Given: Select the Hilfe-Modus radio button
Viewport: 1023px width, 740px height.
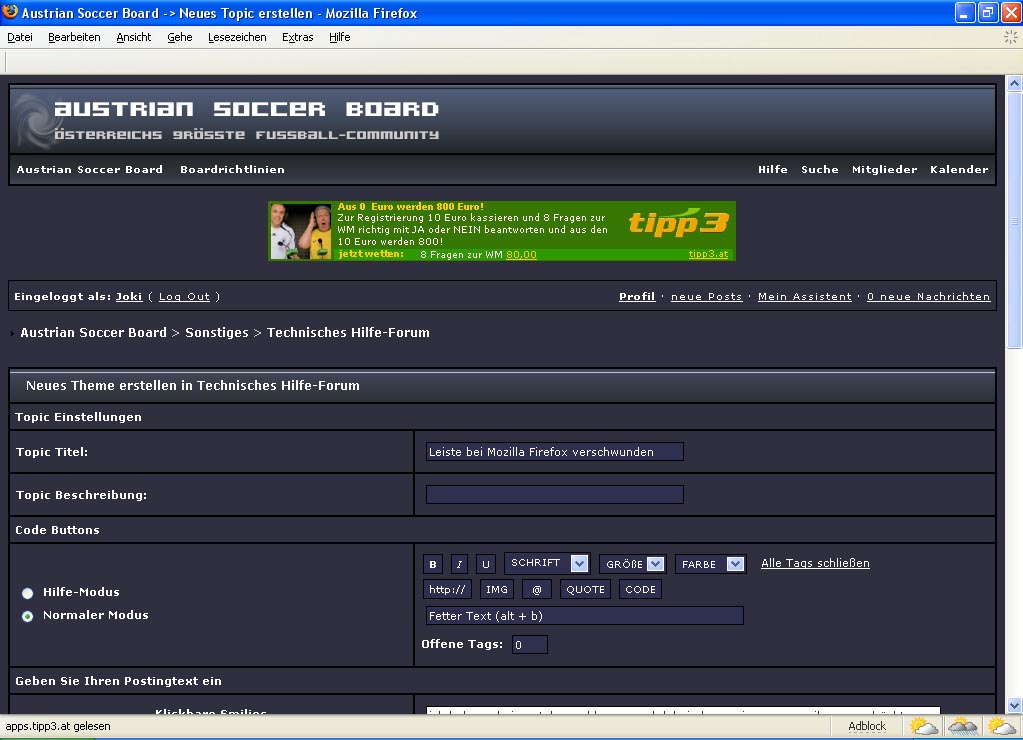Looking at the screenshot, I should coord(27,593).
